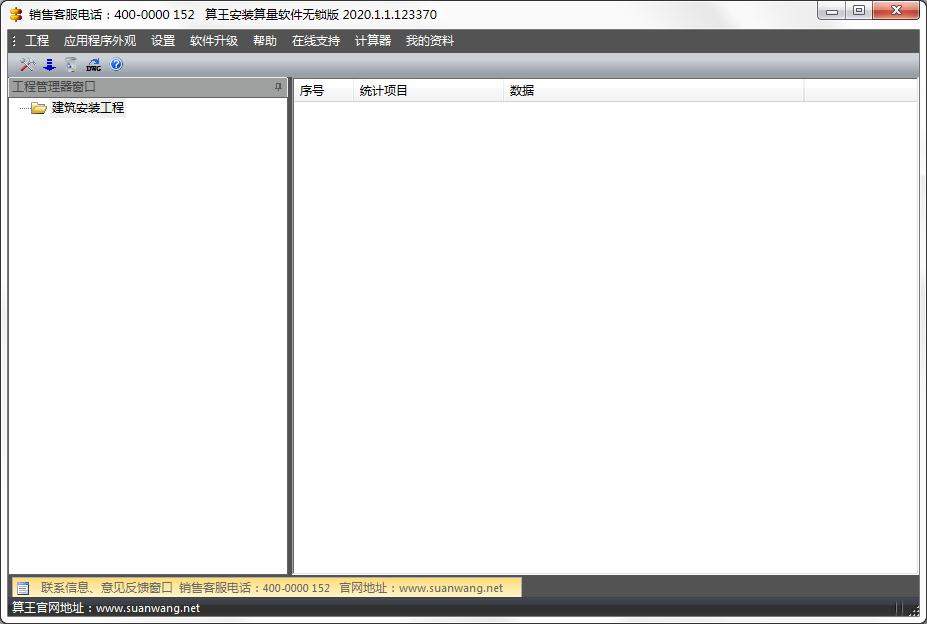The width and height of the screenshot is (927, 624).
Task: Open help via blue question mark icon
Action: pos(116,65)
